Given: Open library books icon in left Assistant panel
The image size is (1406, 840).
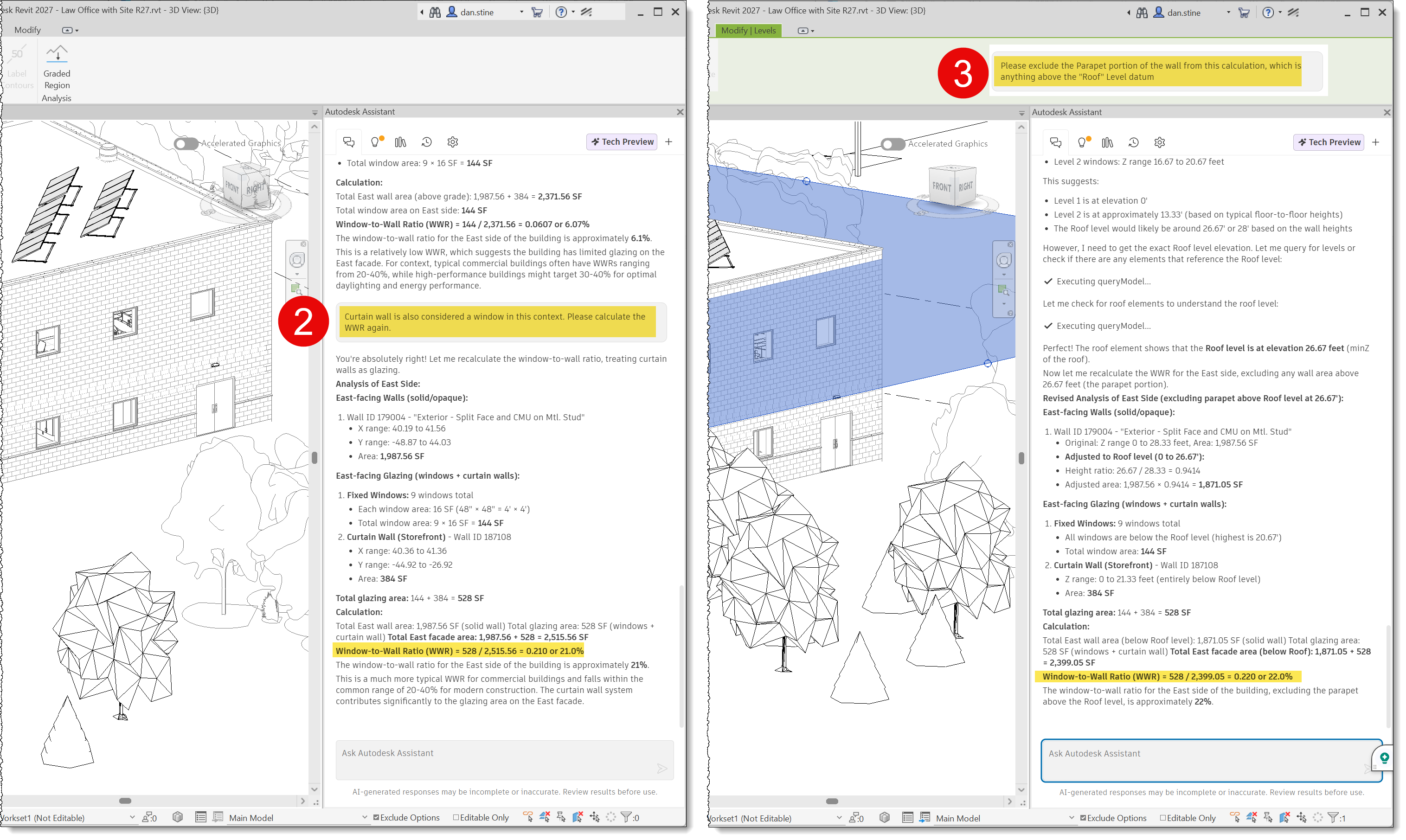Looking at the screenshot, I should [401, 142].
